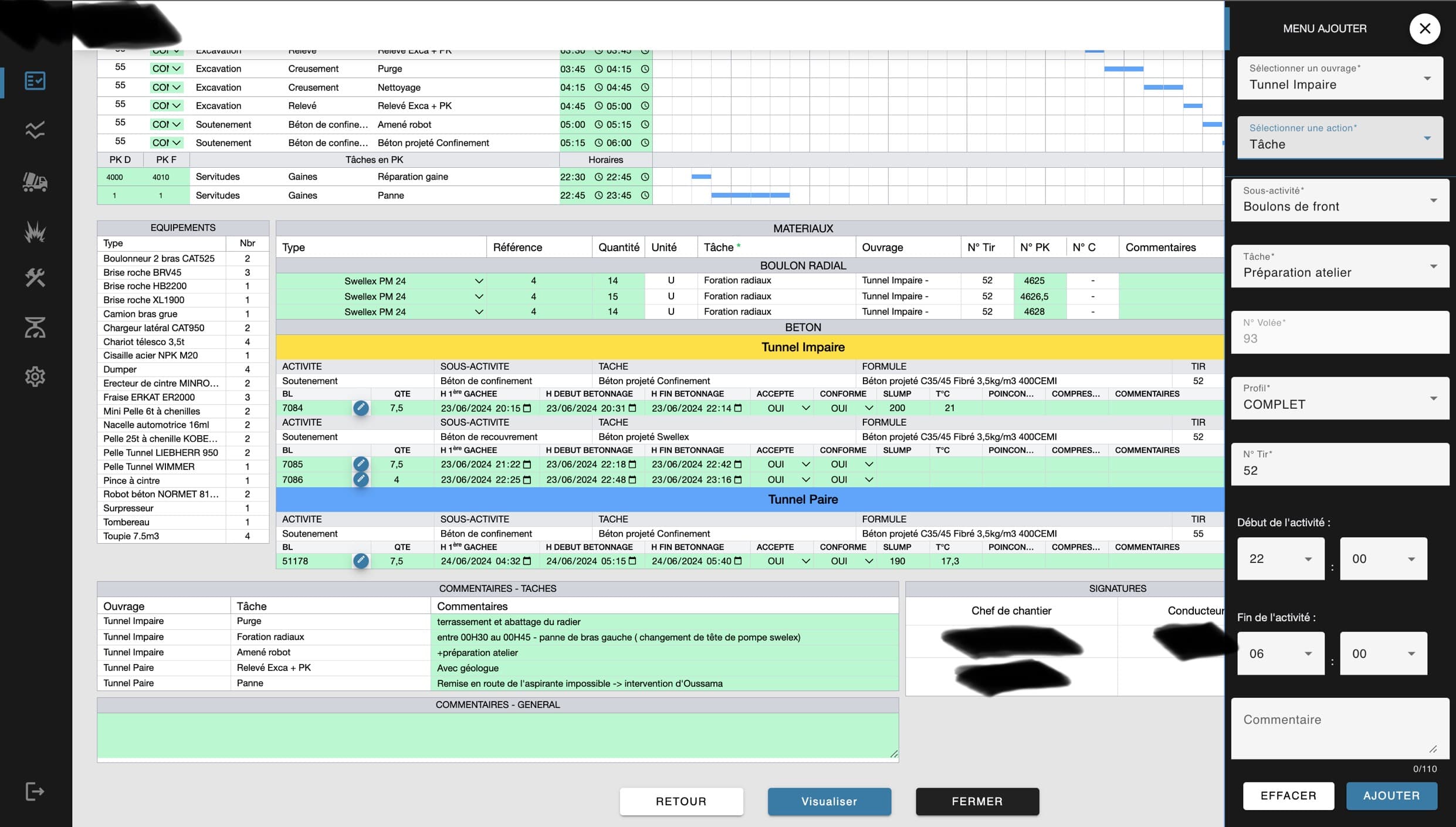Click edit pencil icon for BL 7084
Viewport: 1456px width, 827px height.
[361, 408]
